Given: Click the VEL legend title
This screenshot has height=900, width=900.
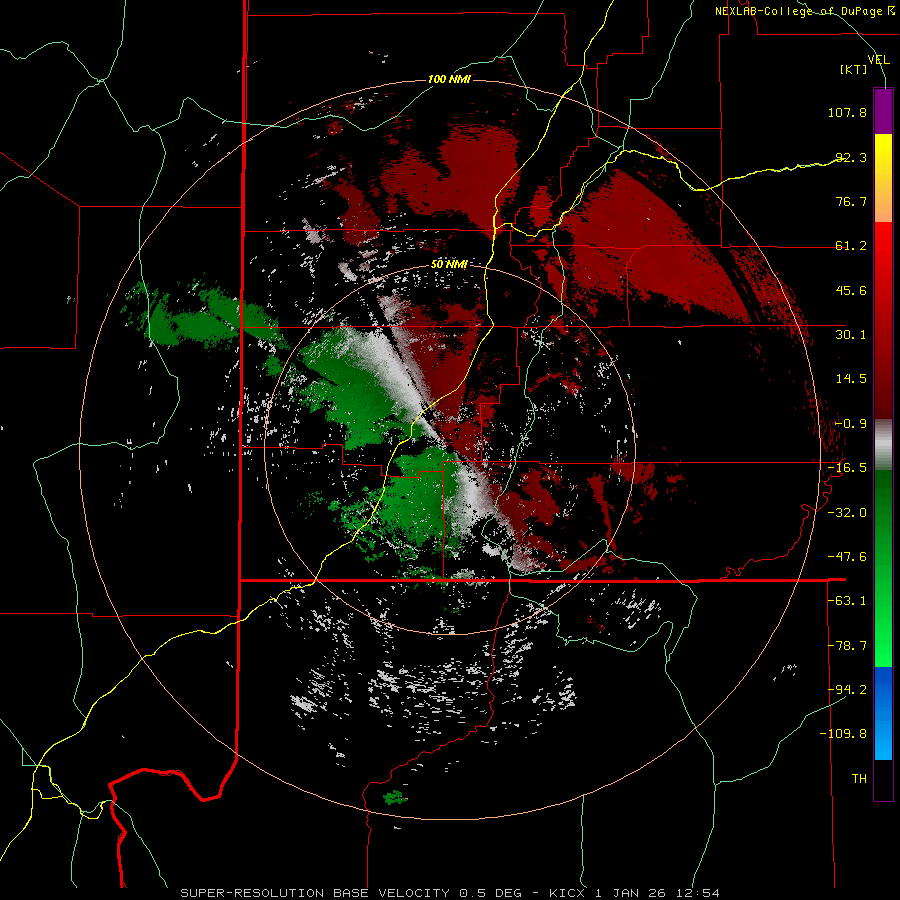Looking at the screenshot, I should pyautogui.click(x=878, y=60).
